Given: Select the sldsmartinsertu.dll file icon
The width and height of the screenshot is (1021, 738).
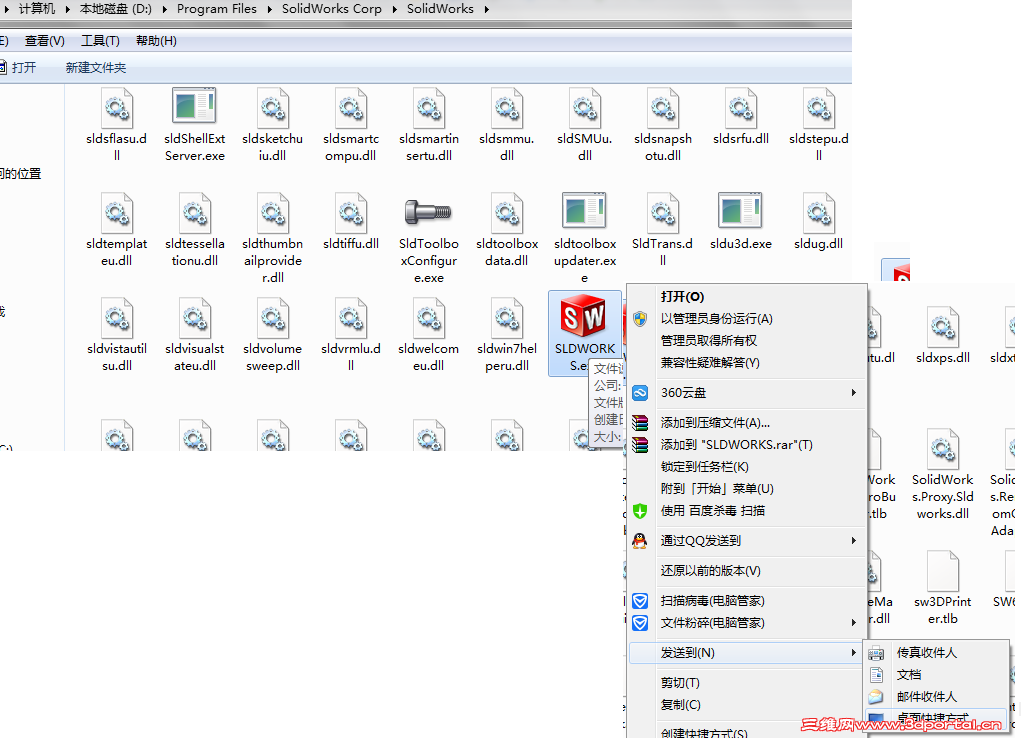Looking at the screenshot, I should pyautogui.click(x=429, y=108).
